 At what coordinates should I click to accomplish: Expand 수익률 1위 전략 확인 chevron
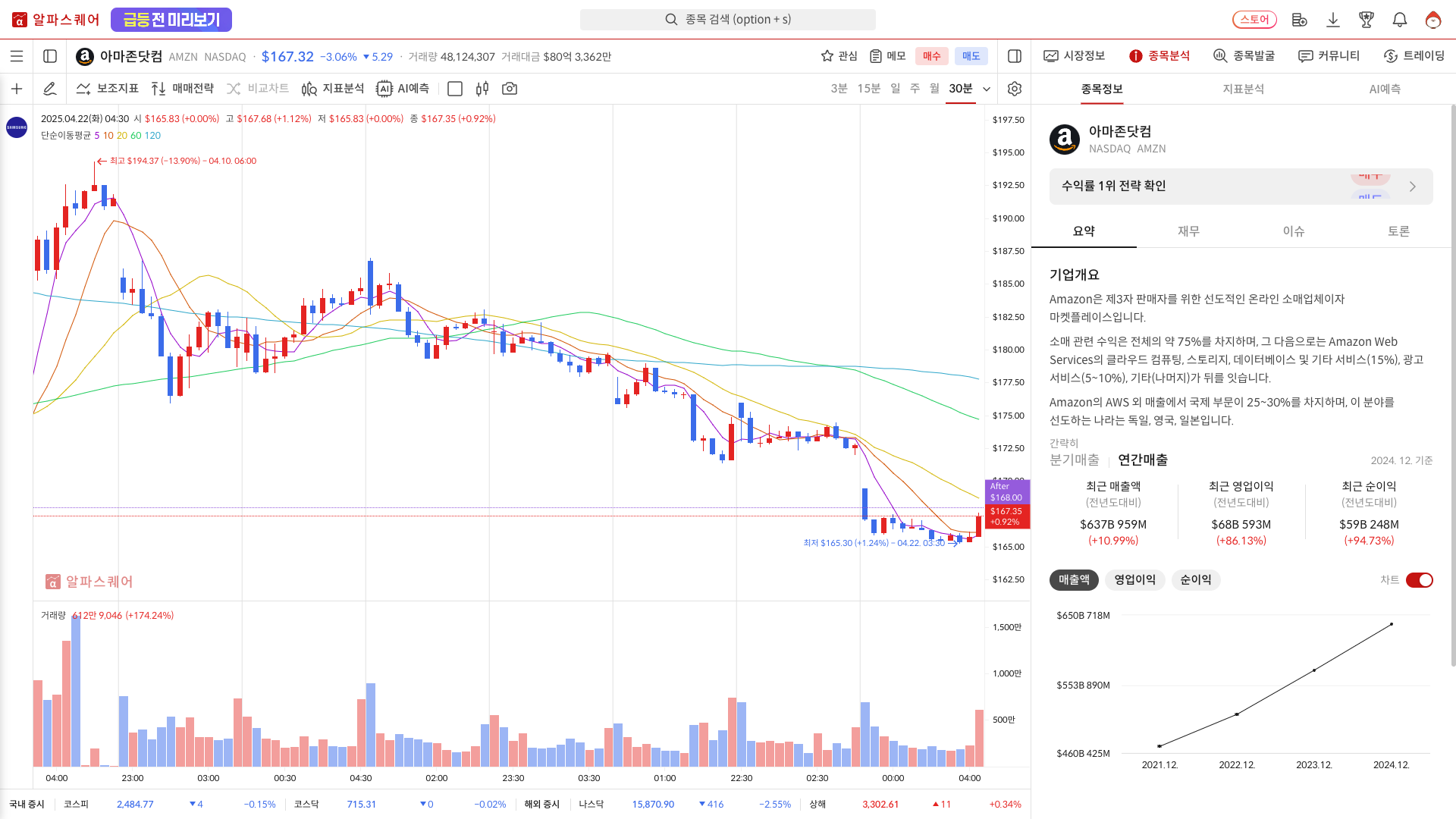1412,187
